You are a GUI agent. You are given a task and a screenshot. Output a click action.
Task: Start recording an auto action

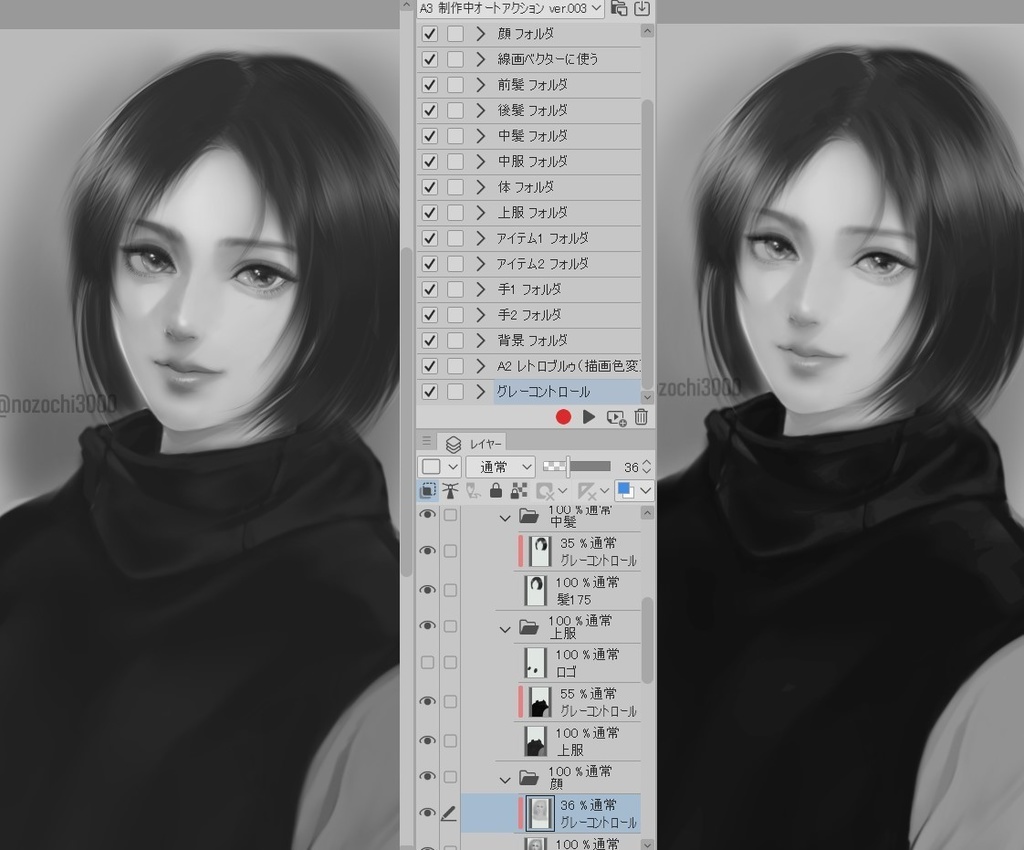pos(563,417)
